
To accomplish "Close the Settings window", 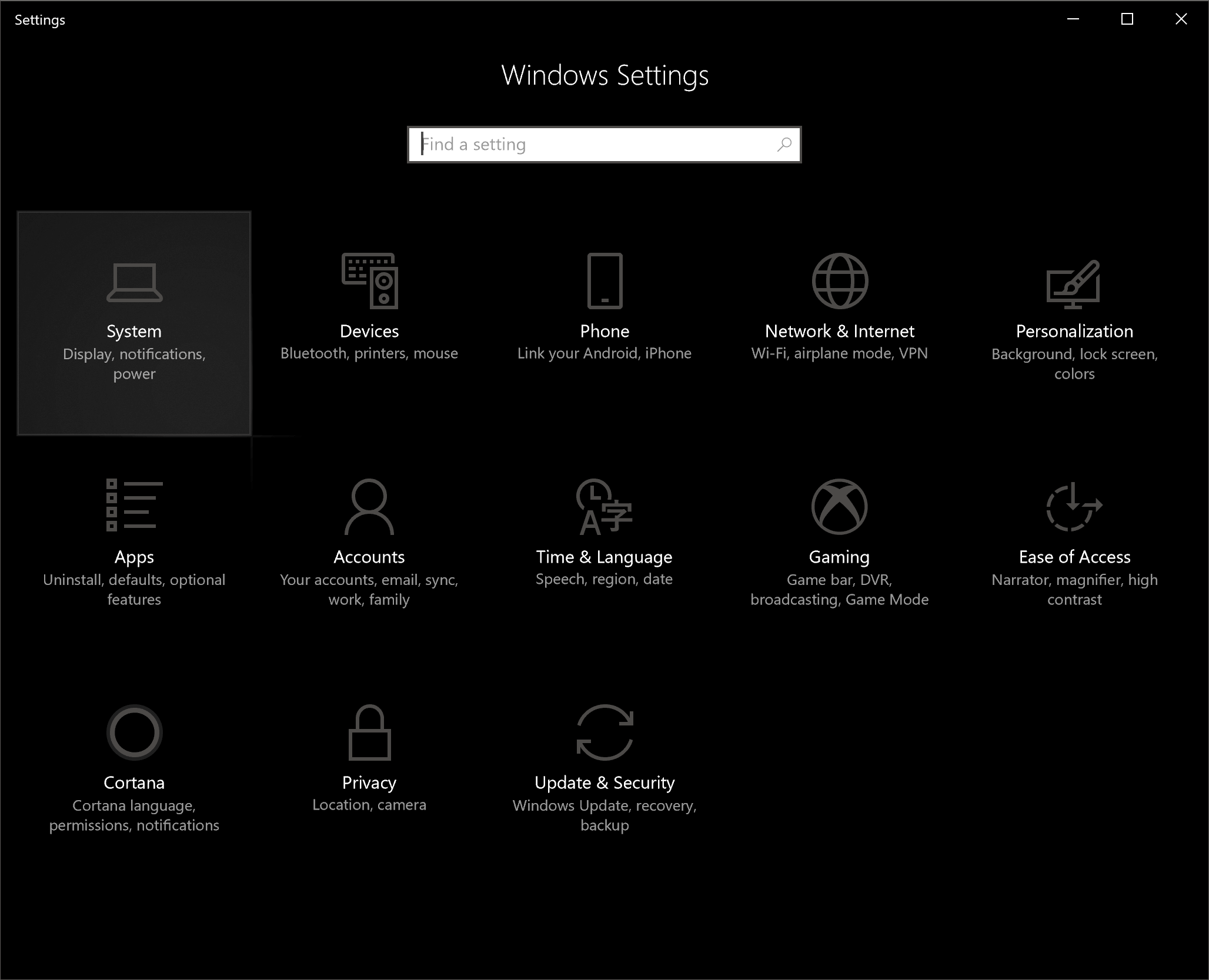I will pos(1181,19).
